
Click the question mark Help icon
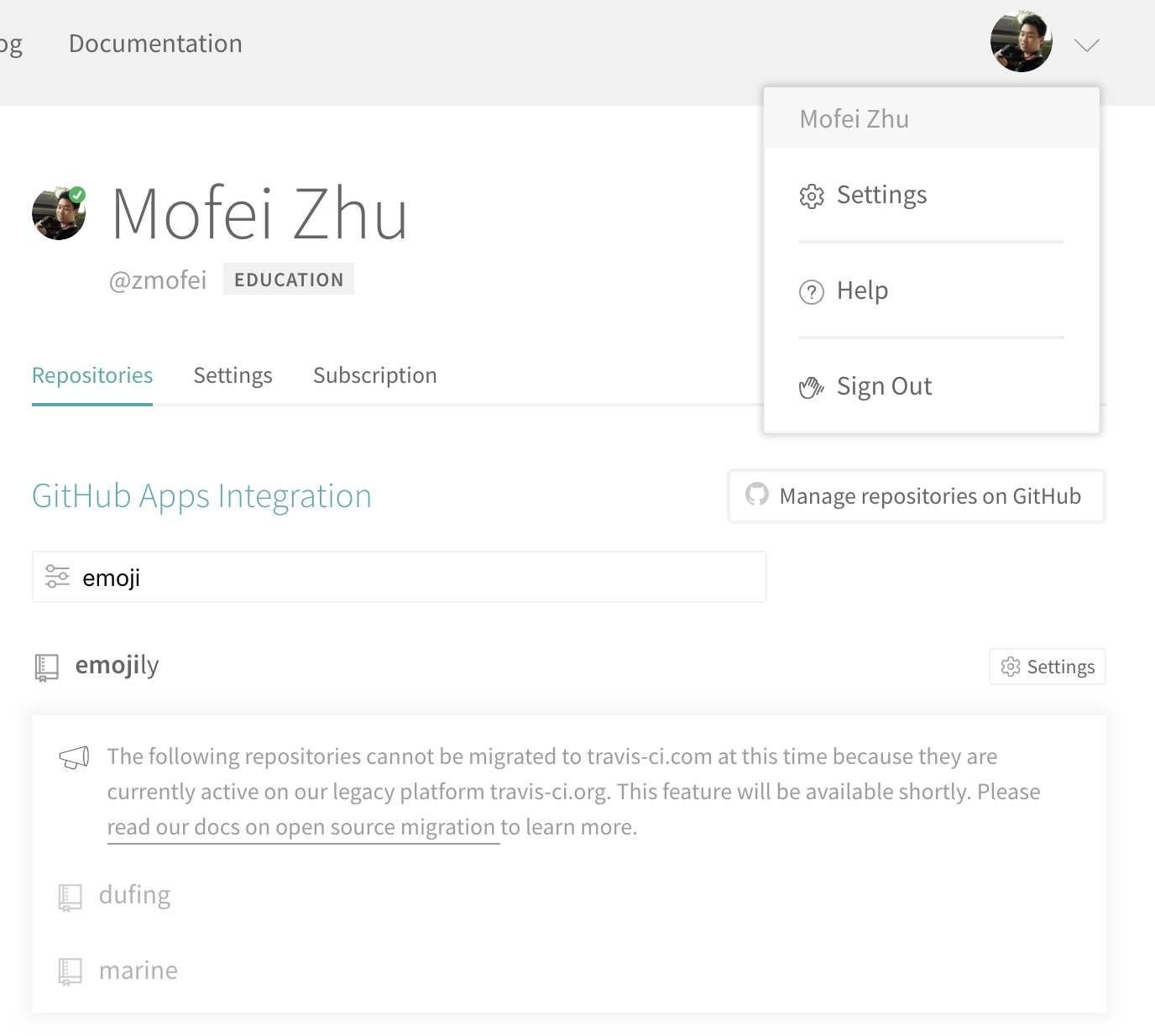(812, 292)
